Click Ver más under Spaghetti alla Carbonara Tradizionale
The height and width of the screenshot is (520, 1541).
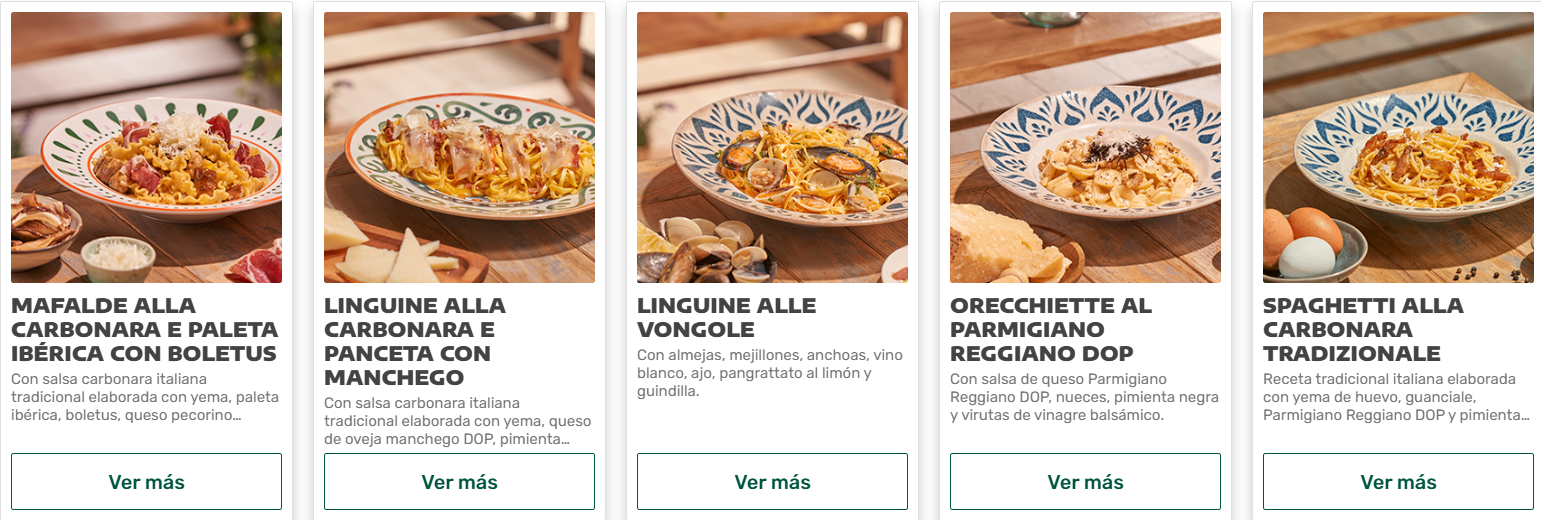(x=1398, y=481)
